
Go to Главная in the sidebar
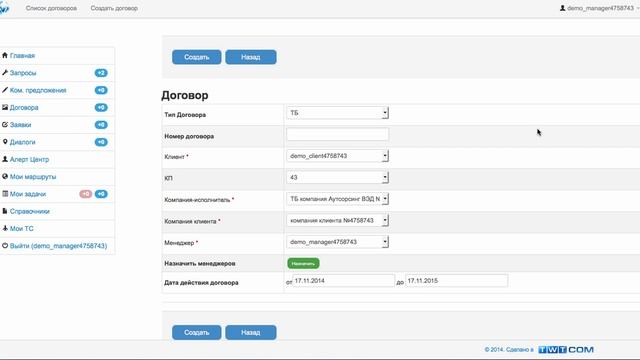tap(22, 56)
